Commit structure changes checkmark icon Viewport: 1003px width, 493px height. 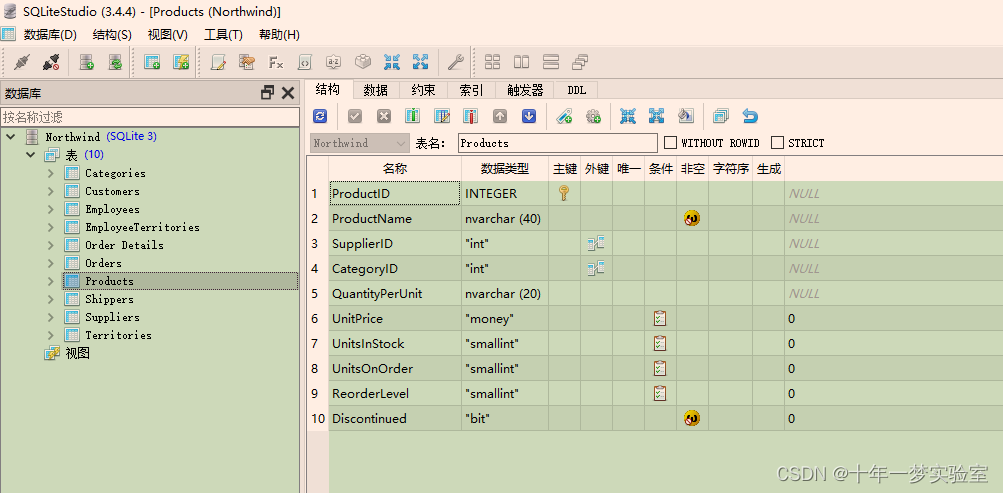355,116
